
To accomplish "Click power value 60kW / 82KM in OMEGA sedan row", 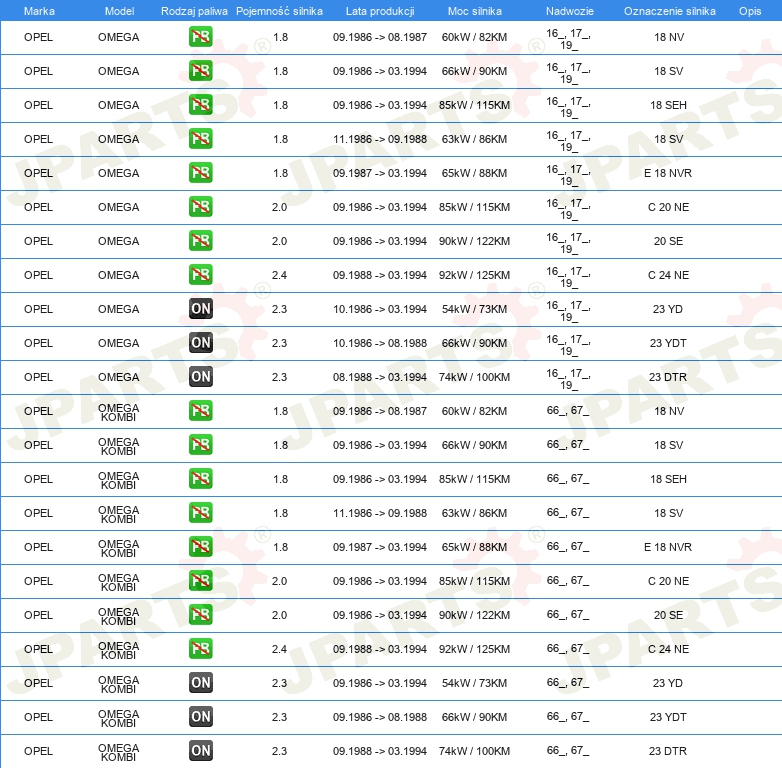I will click(474, 37).
